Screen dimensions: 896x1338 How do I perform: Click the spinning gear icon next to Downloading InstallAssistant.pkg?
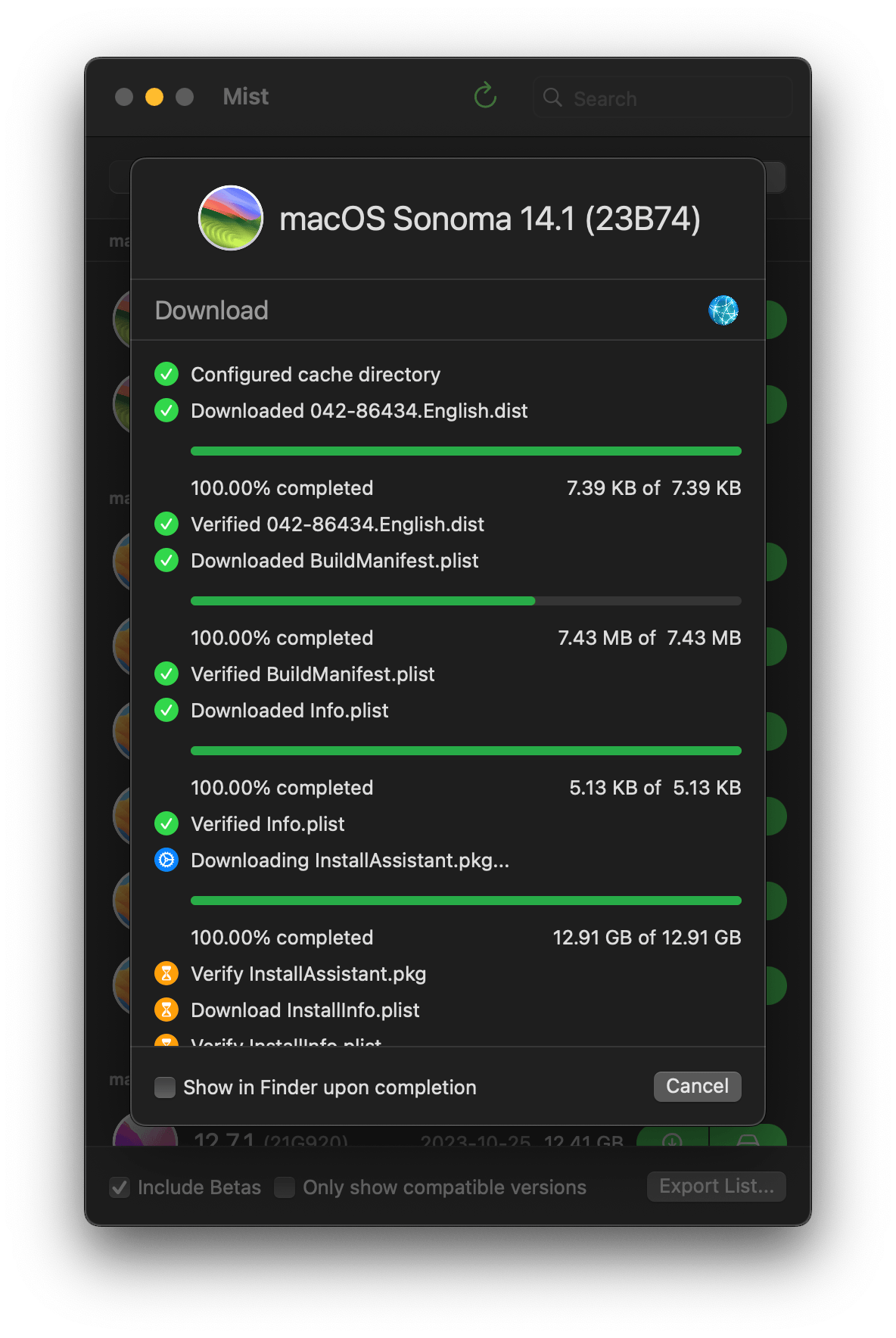[166, 860]
